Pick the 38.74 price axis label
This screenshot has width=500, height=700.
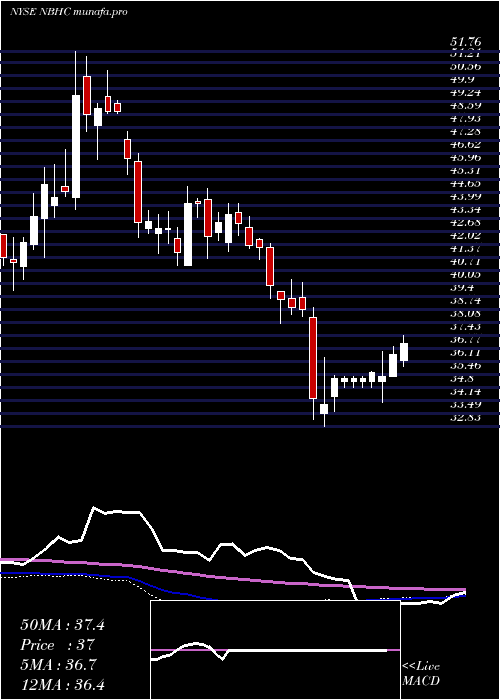click(466, 300)
